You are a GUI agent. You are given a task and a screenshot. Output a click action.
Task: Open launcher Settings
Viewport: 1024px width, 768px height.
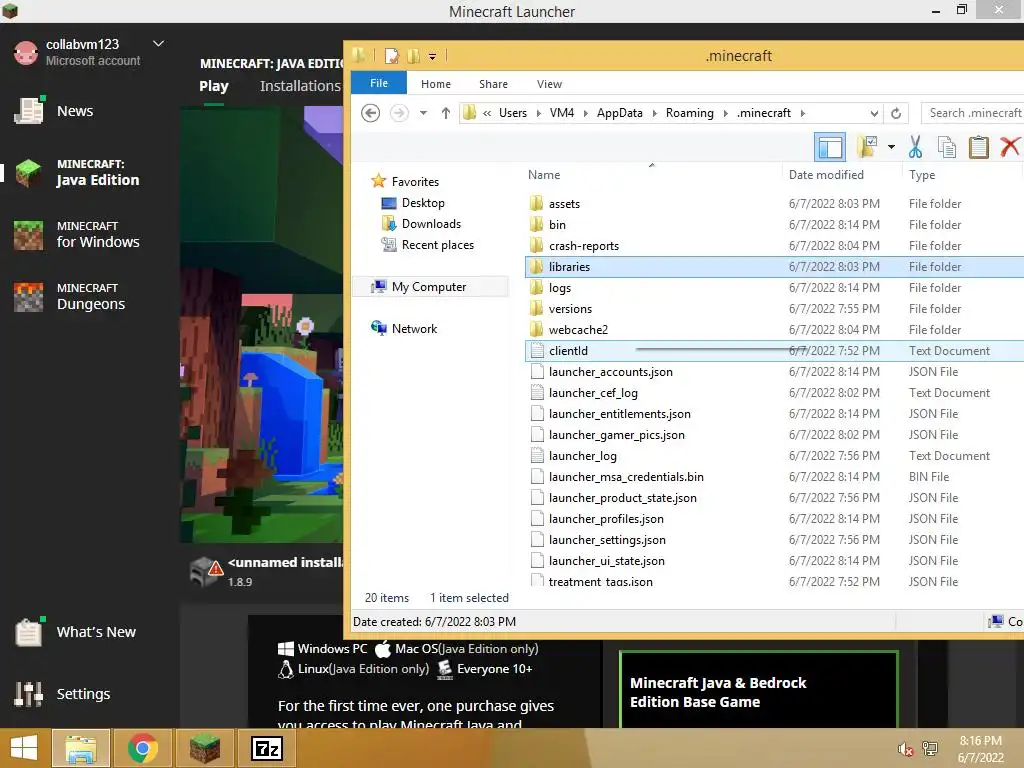click(x=63, y=694)
